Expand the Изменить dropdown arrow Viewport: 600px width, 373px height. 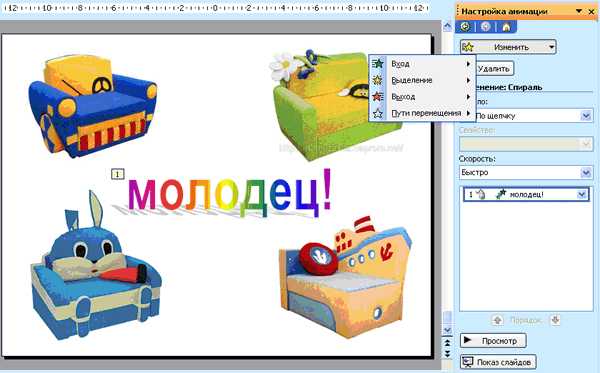551,47
